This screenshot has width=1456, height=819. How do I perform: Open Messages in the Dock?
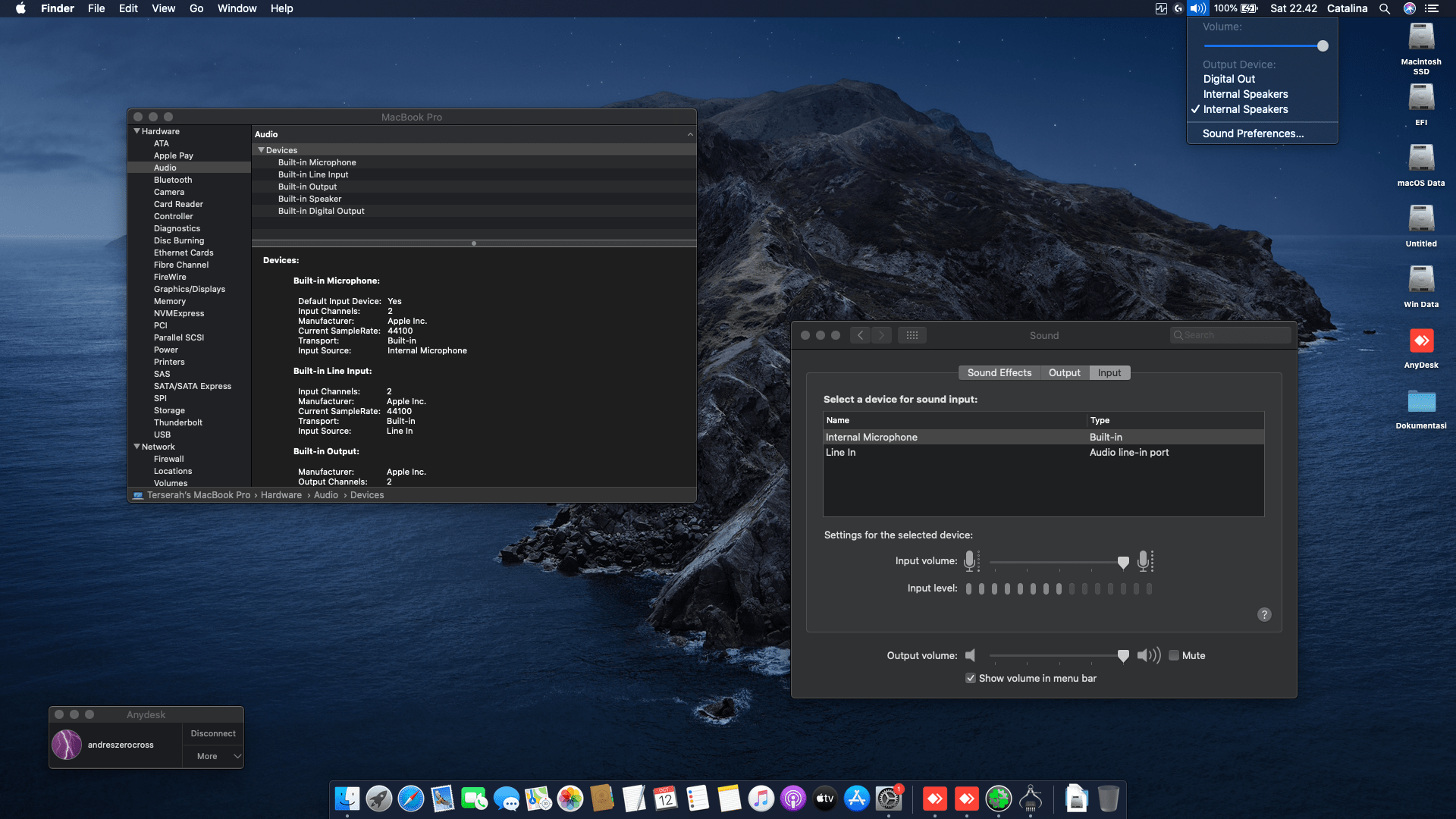pos(507,799)
